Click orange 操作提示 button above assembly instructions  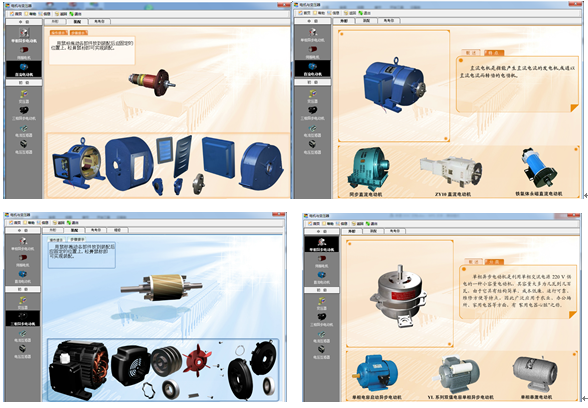click(58, 33)
